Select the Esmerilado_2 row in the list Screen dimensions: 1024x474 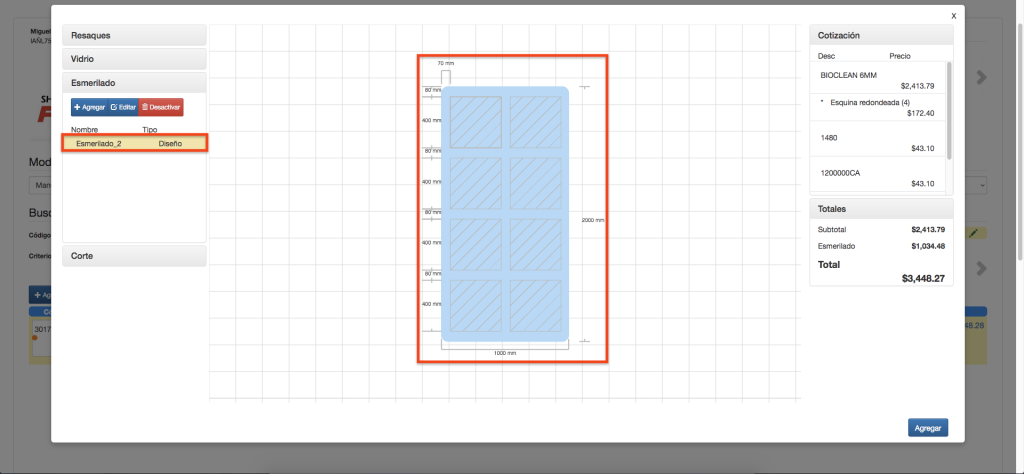[x=134, y=143]
